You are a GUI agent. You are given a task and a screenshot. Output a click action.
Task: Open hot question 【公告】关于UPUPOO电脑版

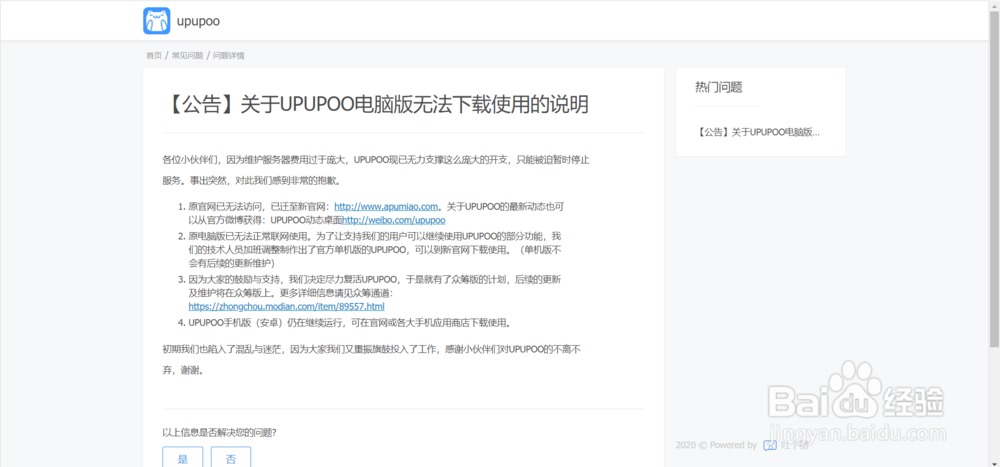click(758, 133)
